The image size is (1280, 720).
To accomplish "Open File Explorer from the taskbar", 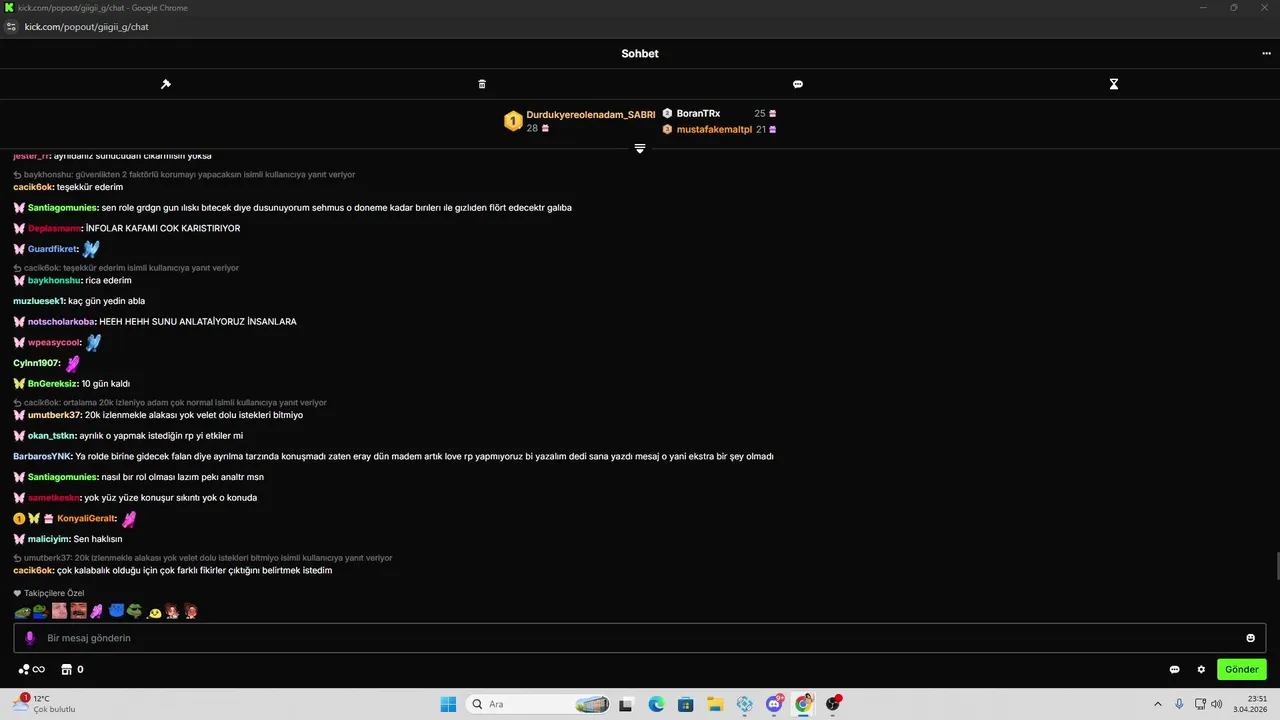I will (715, 704).
